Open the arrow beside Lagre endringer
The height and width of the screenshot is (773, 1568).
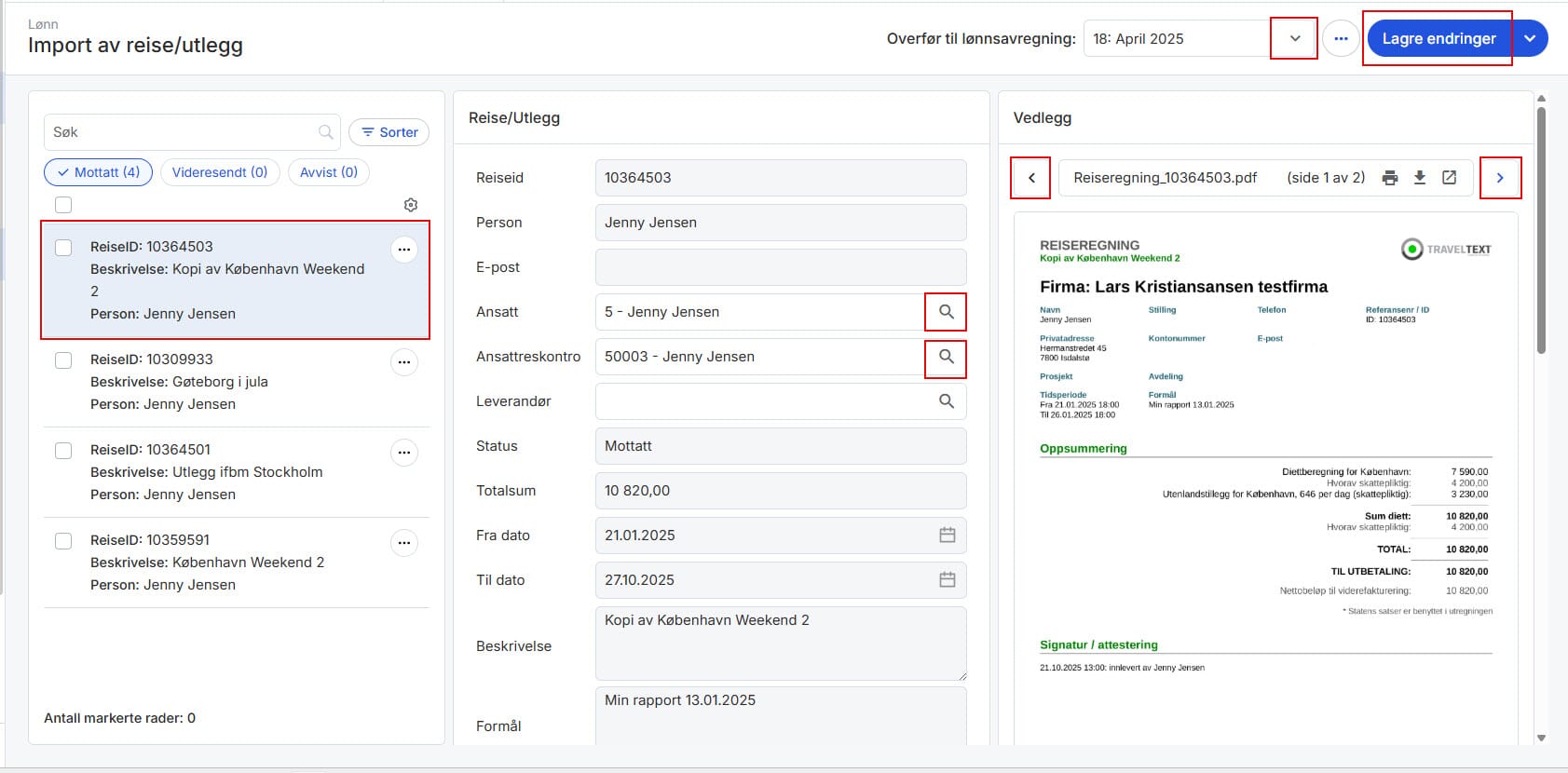[x=1530, y=39]
